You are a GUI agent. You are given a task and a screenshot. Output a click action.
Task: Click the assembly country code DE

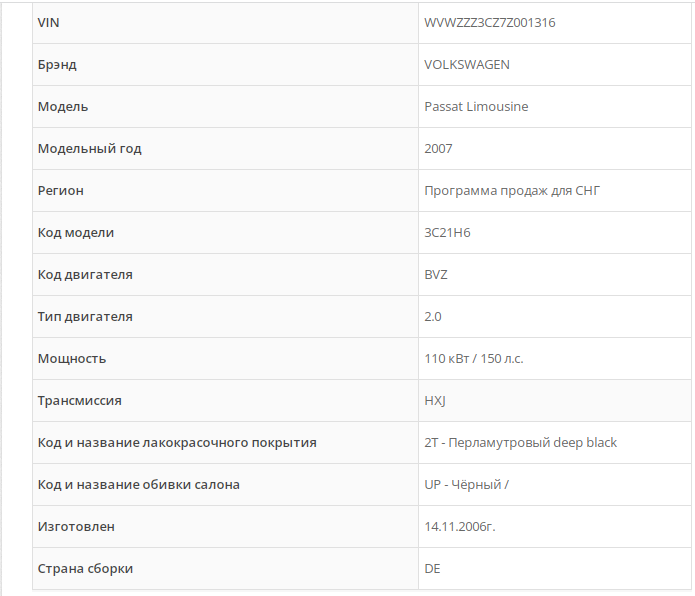(432, 568)
